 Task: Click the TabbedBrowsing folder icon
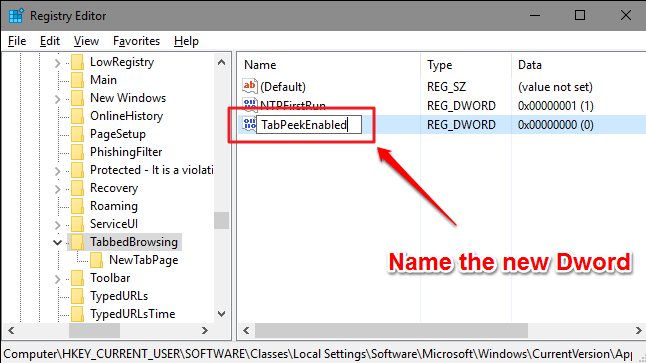(x=77, y=242)
